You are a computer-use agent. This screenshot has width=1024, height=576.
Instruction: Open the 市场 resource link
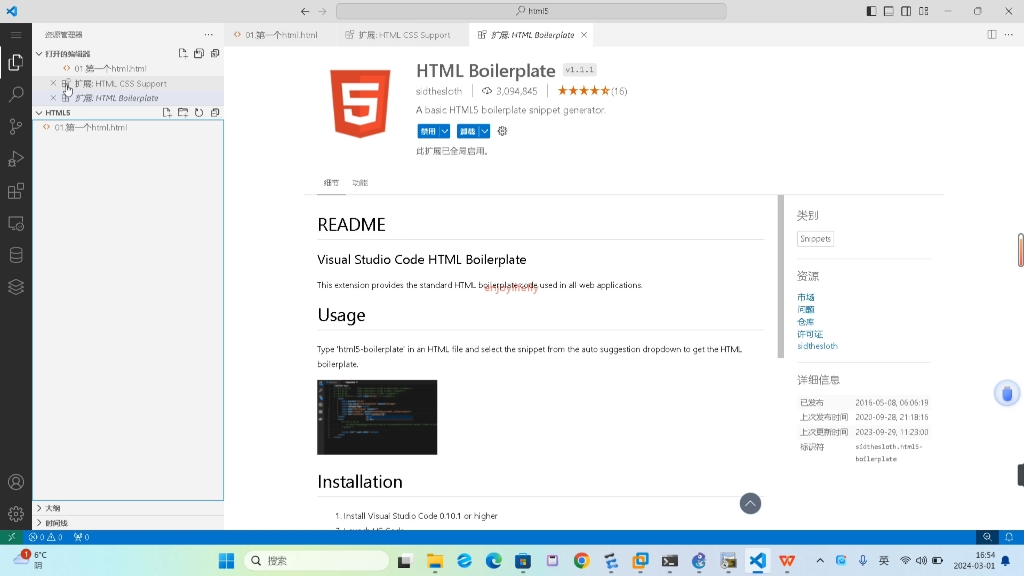pos(806,296)
